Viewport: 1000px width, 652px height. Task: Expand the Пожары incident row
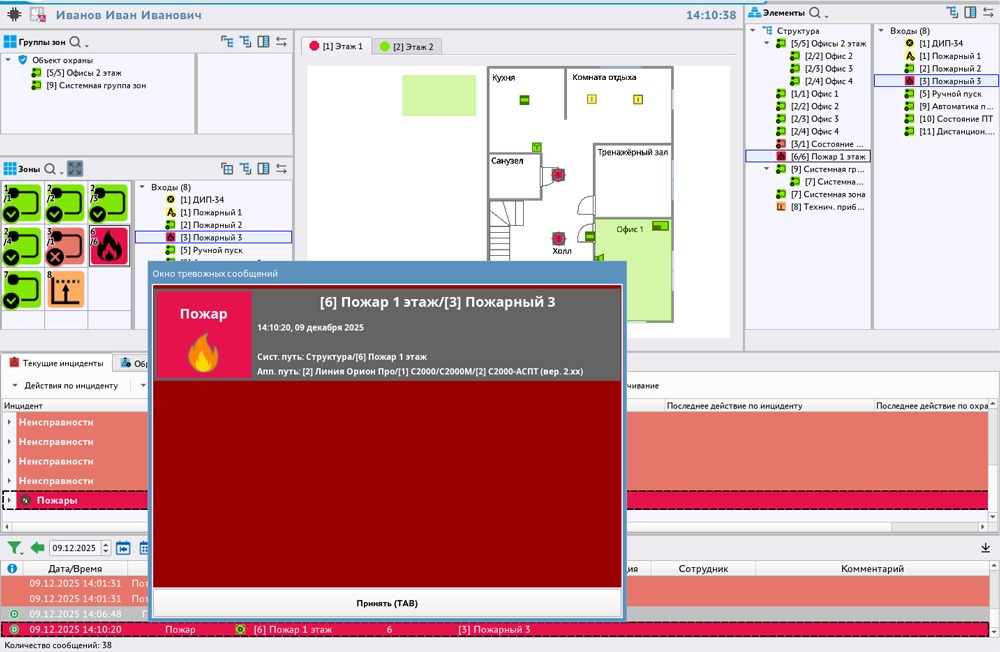(x=9, y=500)
